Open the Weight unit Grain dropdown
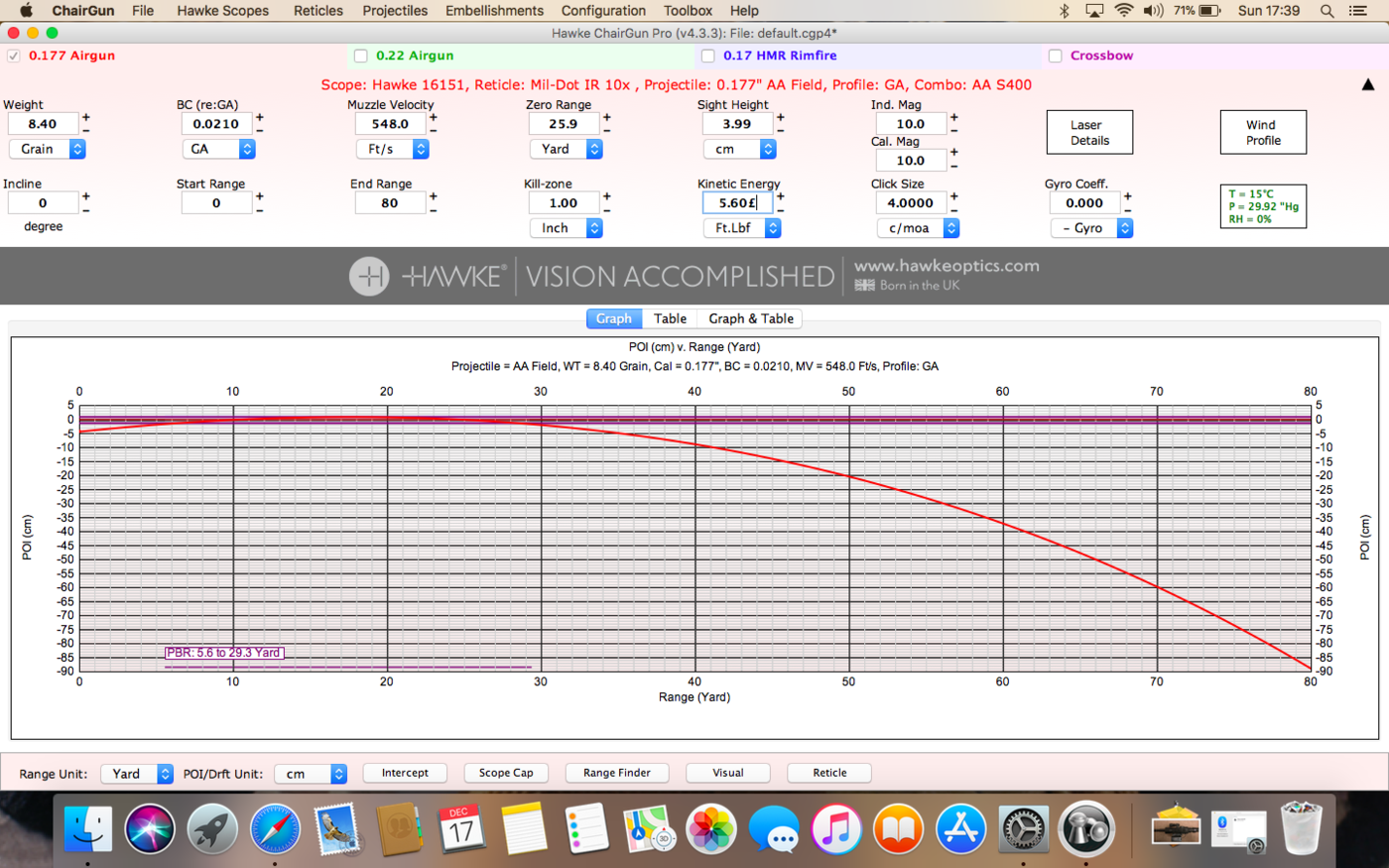This screenshot has height=868, width=1389. pos(48,149)
